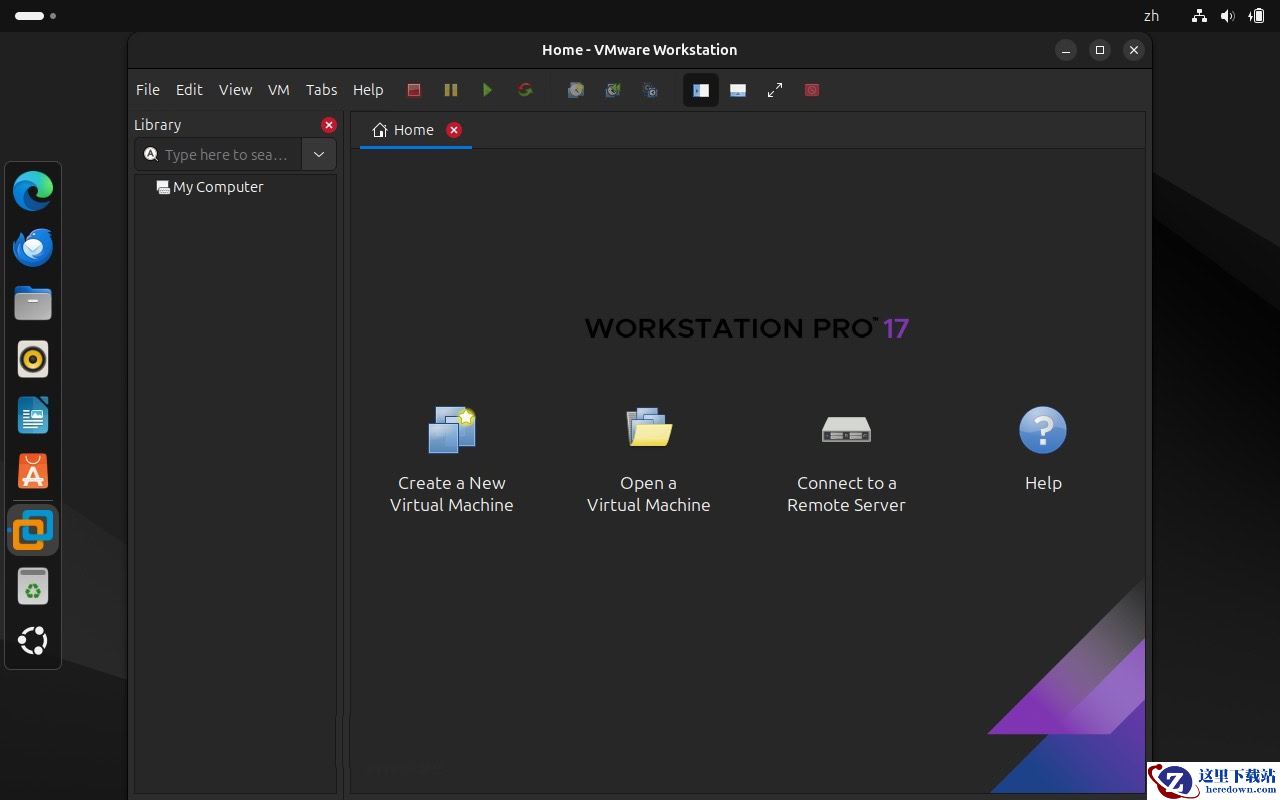Screen dimensions: 1280x800
Task: Click the battery icon in the top bar
Action: click(1256, 16)
